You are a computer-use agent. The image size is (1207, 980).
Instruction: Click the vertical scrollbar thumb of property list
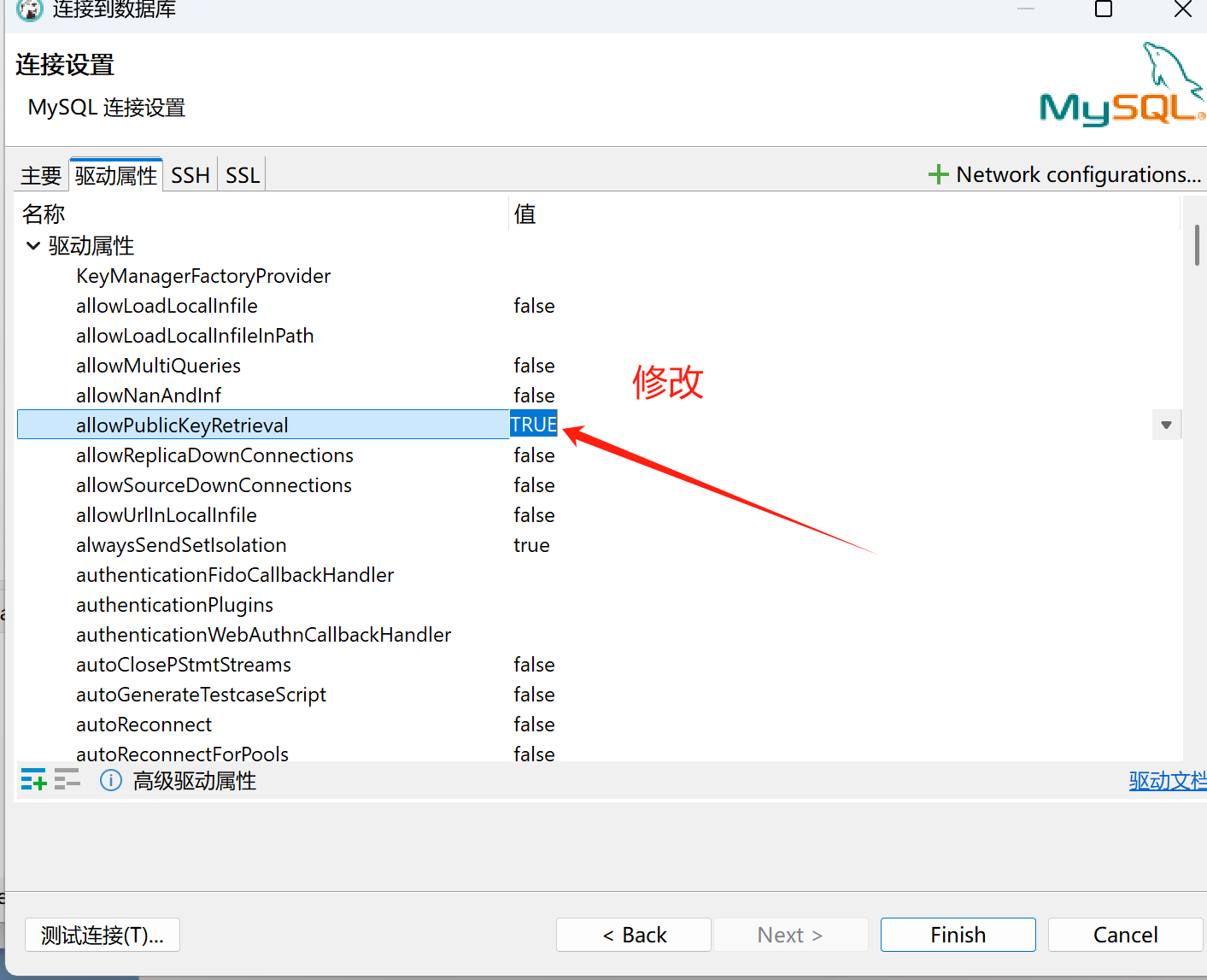pyautogui.click(x=1197, y=245)
